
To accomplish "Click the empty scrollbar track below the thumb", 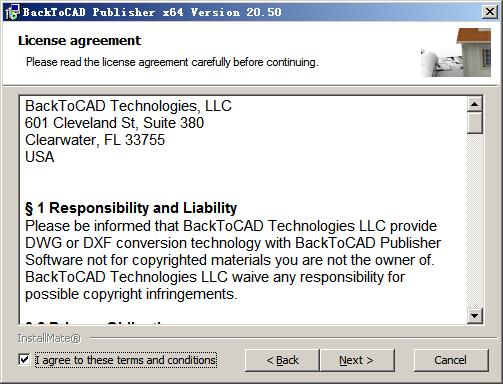I will tap(475, 220).
